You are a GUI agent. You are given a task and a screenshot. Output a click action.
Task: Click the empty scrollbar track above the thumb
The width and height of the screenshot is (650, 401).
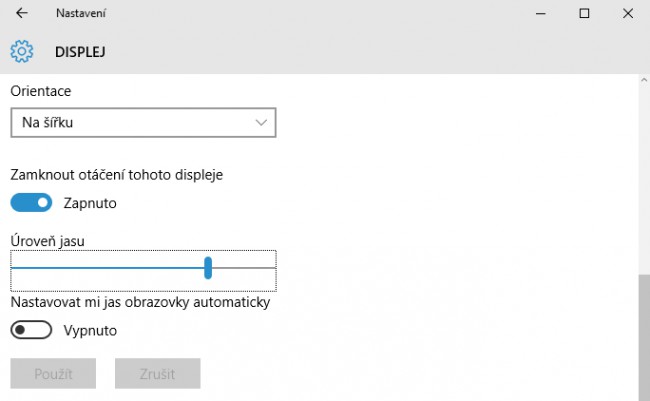coord(644,180)
